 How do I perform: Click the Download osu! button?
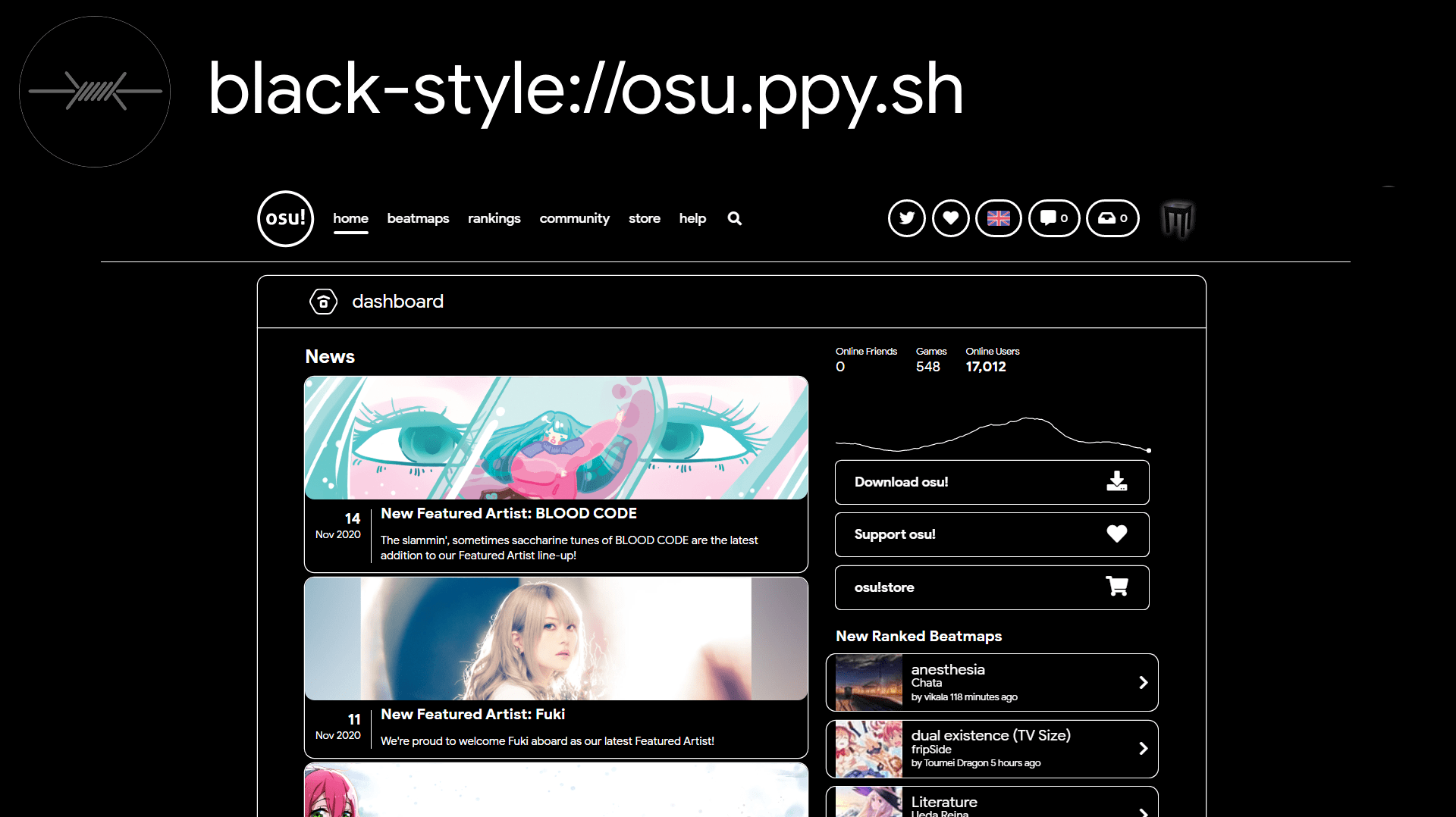click(x=991, y=482)
